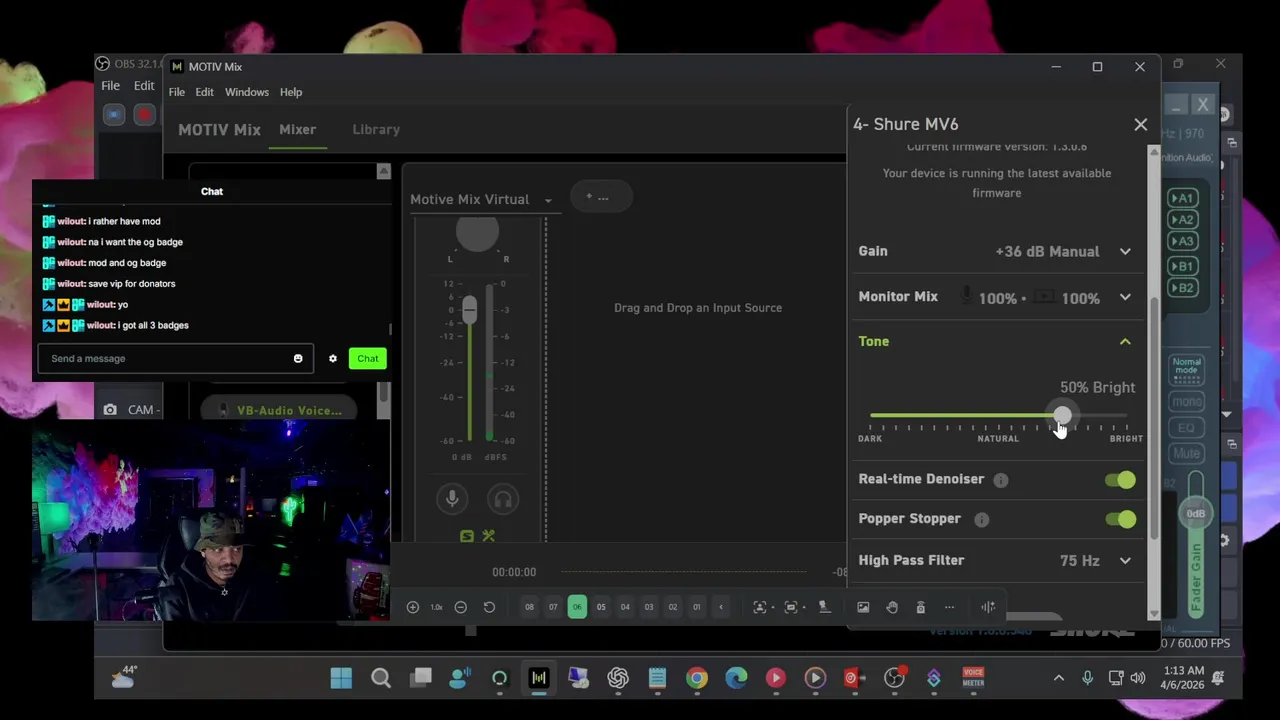
Task: Click the VB-Audio Voice source in OBS
Action: click(281, 410)
